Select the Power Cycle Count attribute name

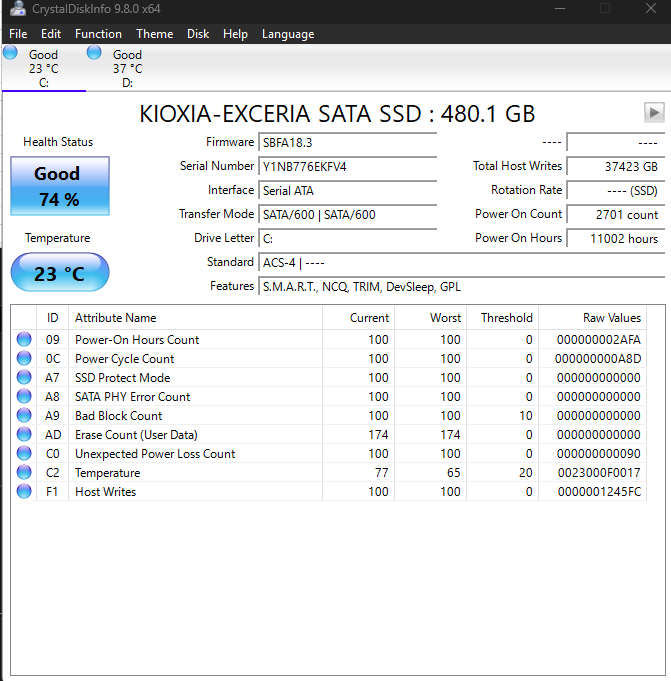click(125, 359)
